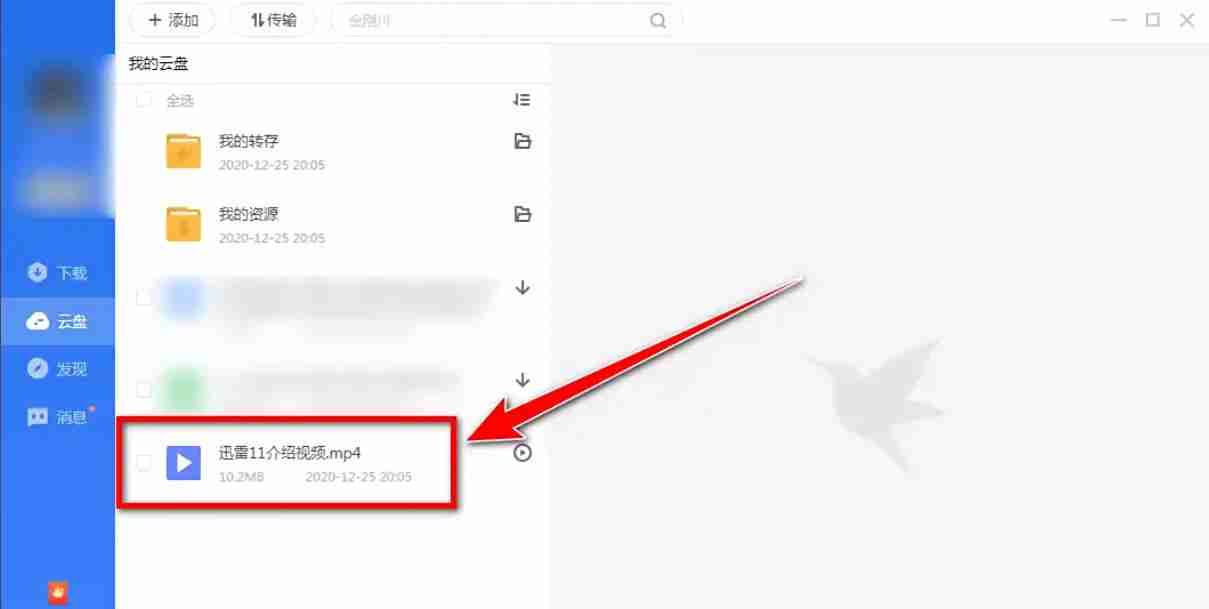Switch to the 下载 sidebar tab
The height and width of the screenshot is (609, 1209).
pos(57,272)
